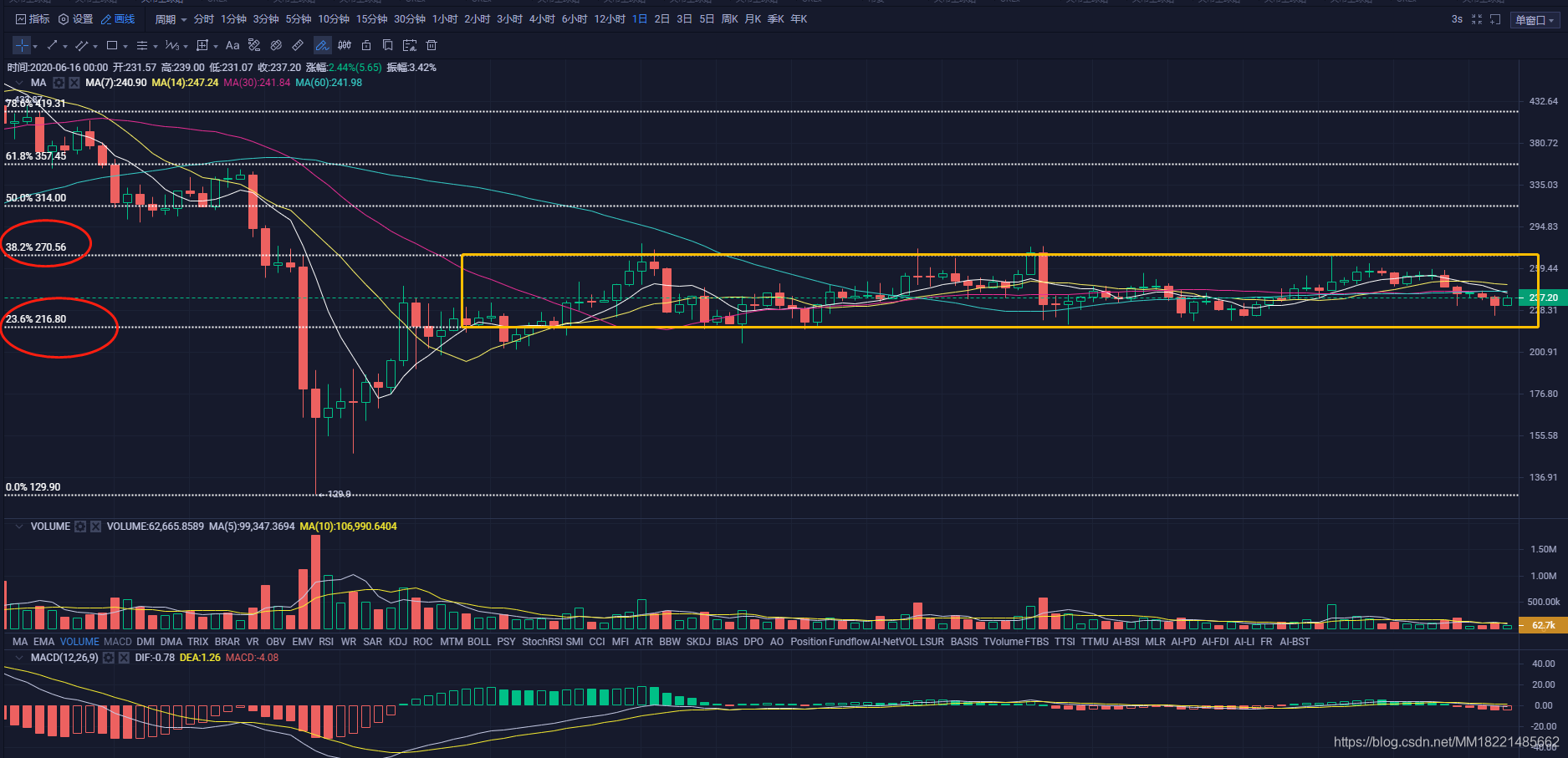
Task: Click the ruler measure tool icon
Action: pyautogui.click(x=298, y=45)
